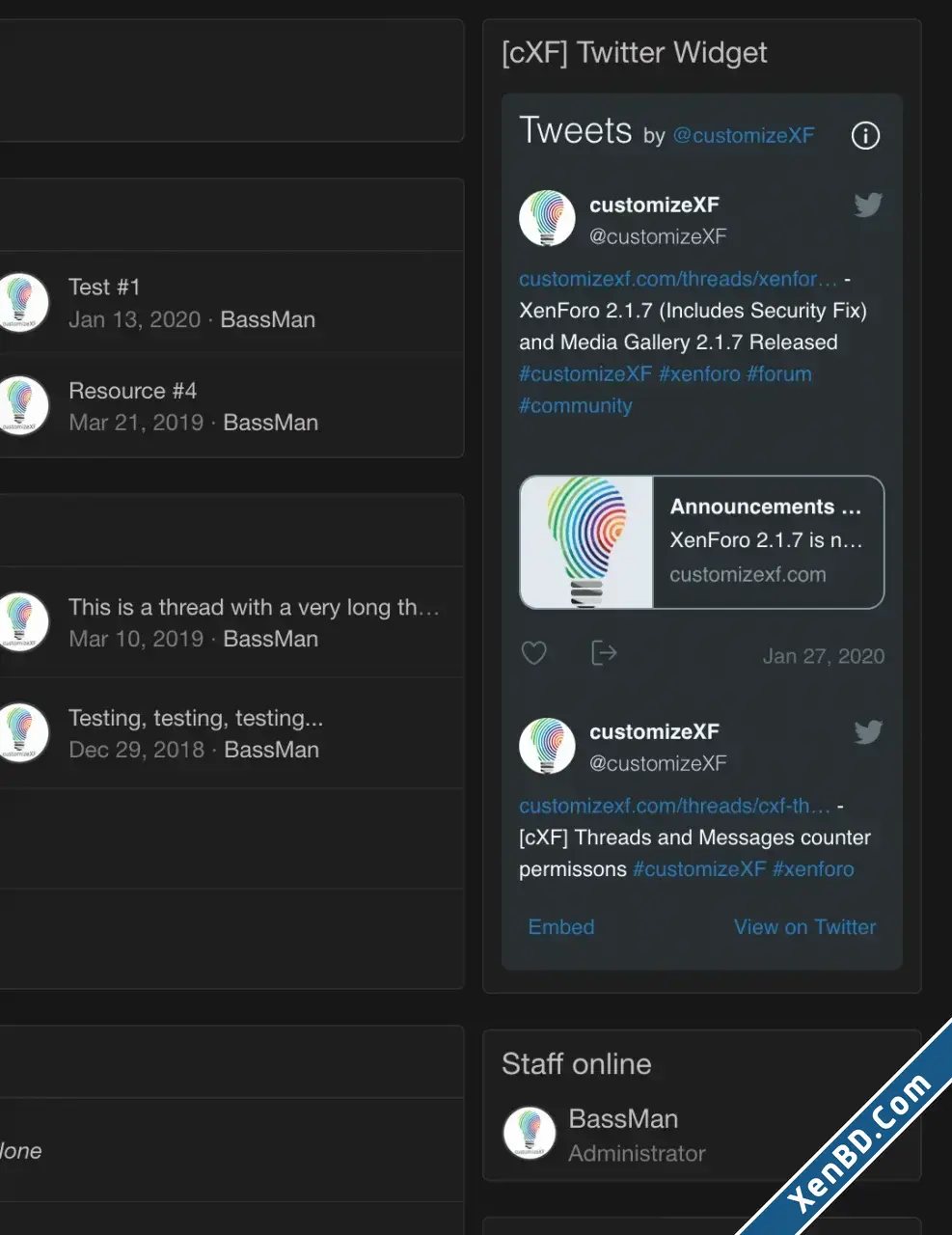The width and height of the screenshot is (952, 1235).
Task: Click the Mar 10, 2019 date
Action: point(136,639)
